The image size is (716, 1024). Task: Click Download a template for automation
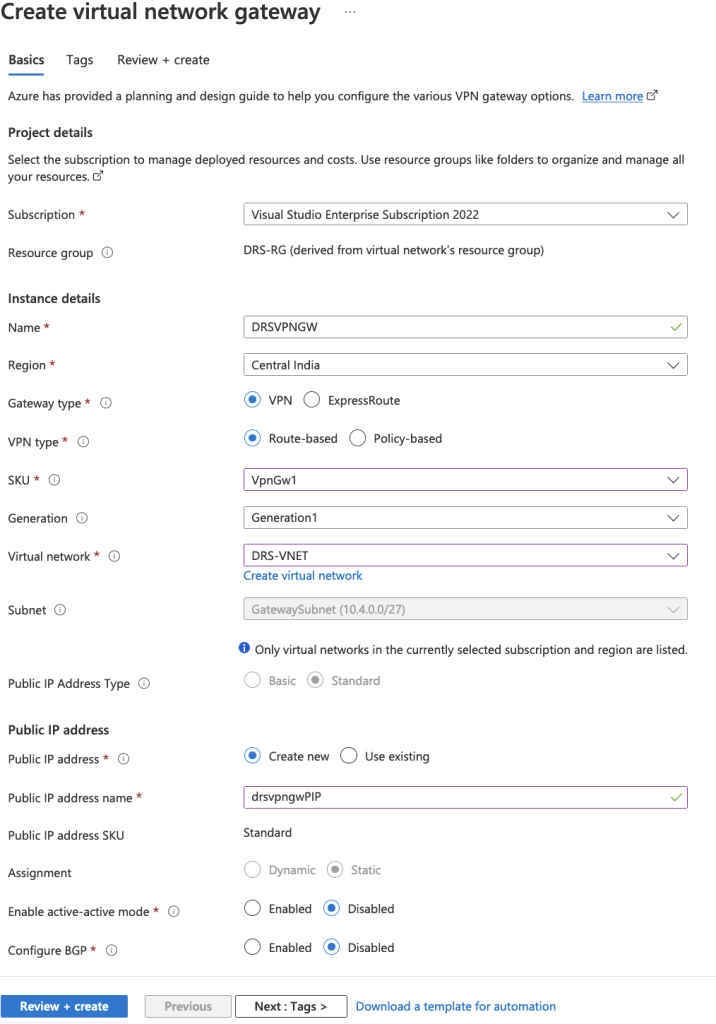point(455,1006)
